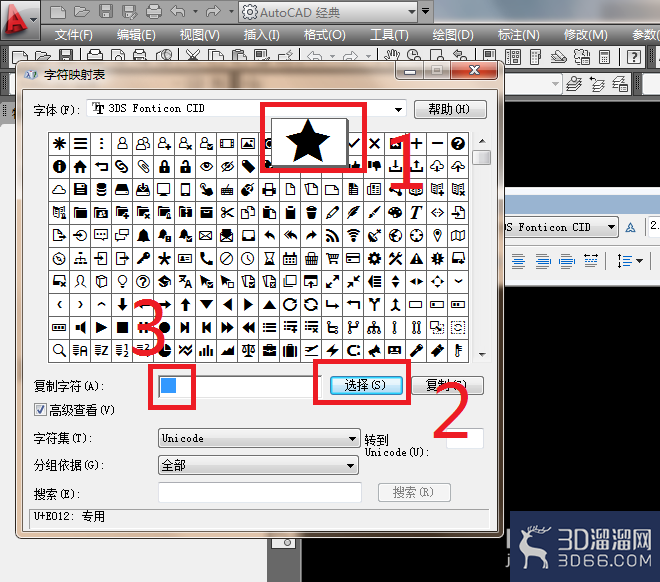This screenshot has width=660, height=582.
Task: Toggle the 高级查看 checkbox
Action: 40,409
